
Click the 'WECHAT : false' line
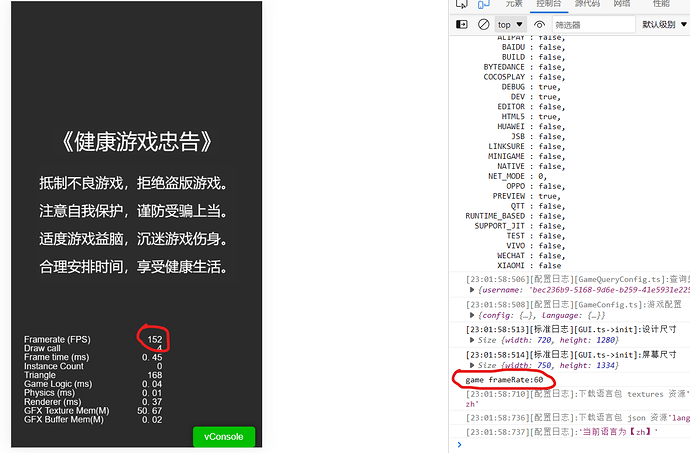pyautogui.click(x=531, y=255)
